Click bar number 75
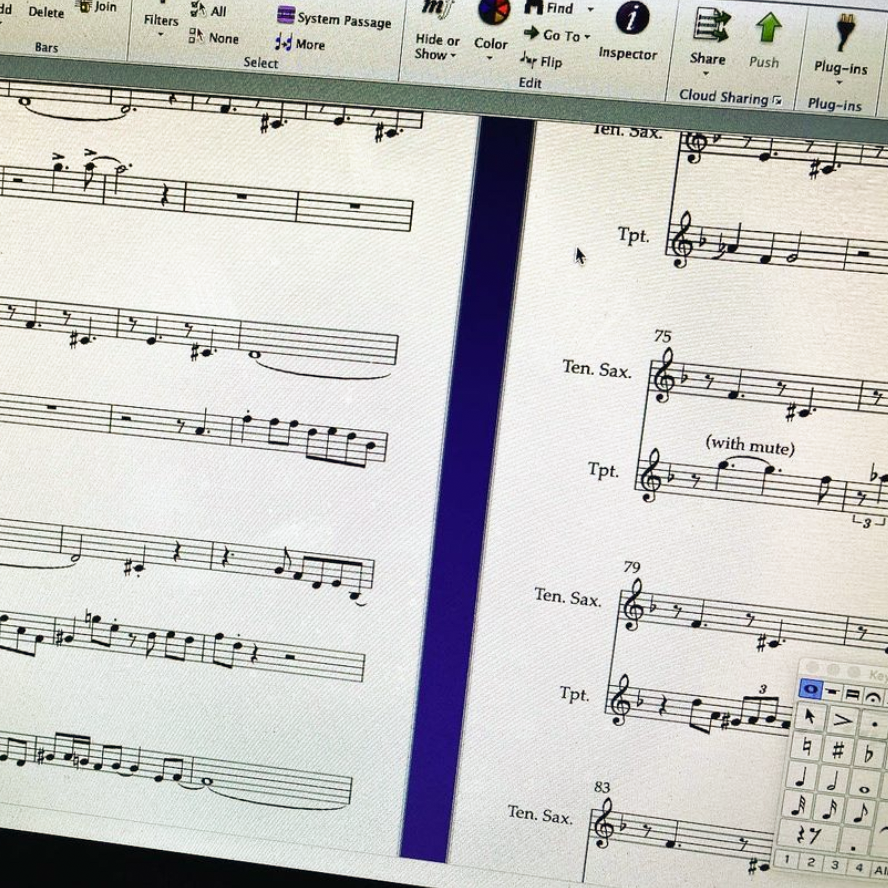 point(662,336)
